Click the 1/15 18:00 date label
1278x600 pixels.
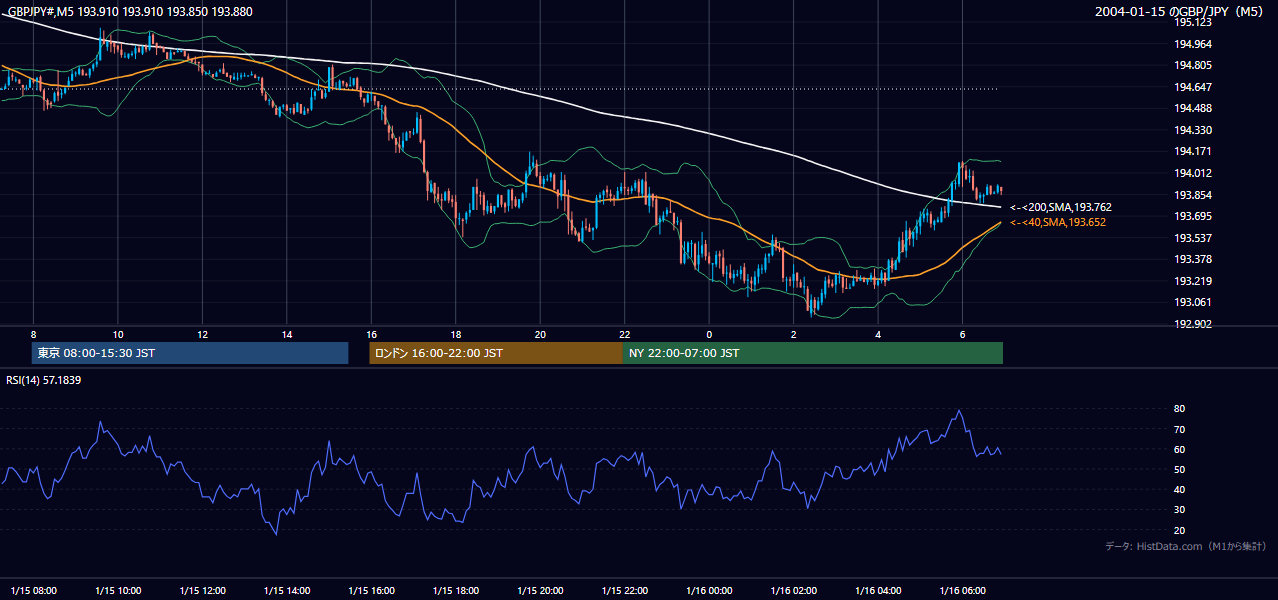tap(456, 590)
